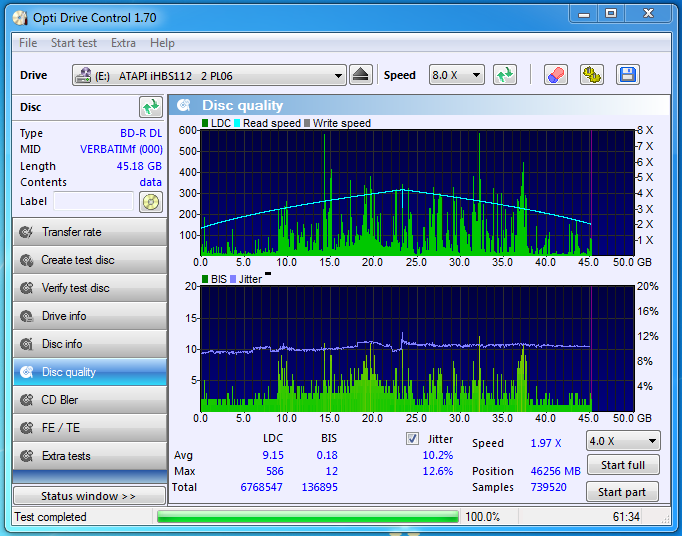Switch to CD Bler view
Screen dimensions: 682x536
[90, 400]
